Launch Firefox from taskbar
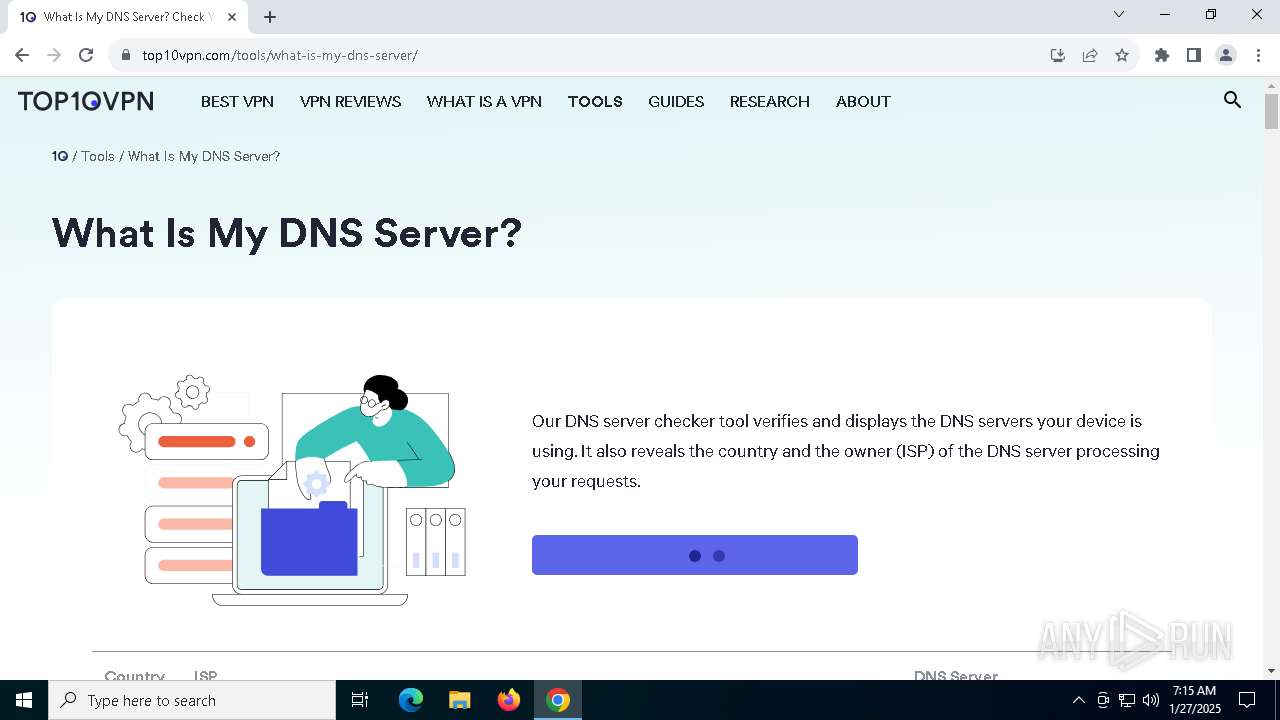Viewport: 1280px width, 720px height. [x=508, y=700]
